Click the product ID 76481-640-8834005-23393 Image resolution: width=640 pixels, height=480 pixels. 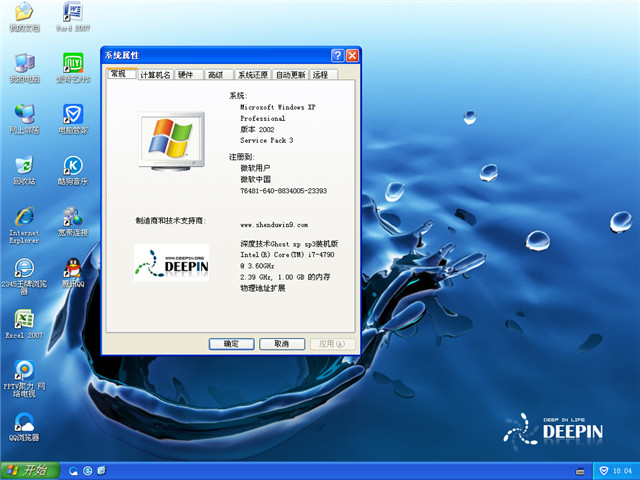283,191
